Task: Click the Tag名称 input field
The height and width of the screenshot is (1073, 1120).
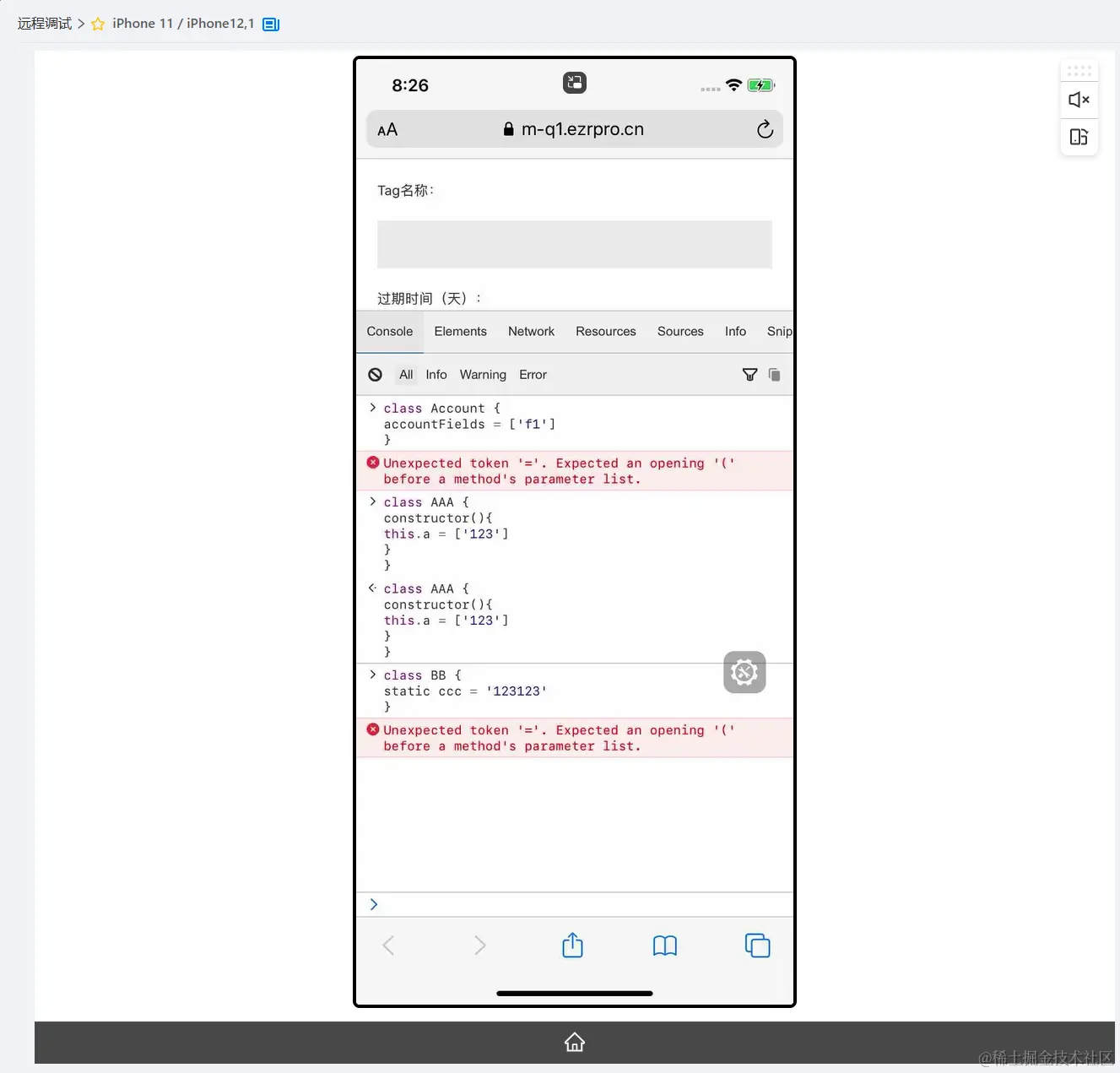Action: [574, 245]
